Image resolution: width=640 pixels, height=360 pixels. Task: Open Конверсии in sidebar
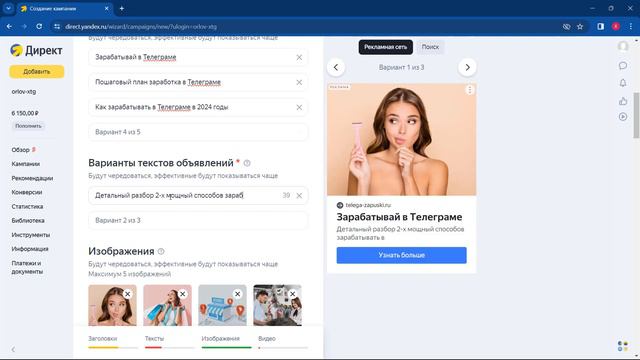(x=27, y=192)
